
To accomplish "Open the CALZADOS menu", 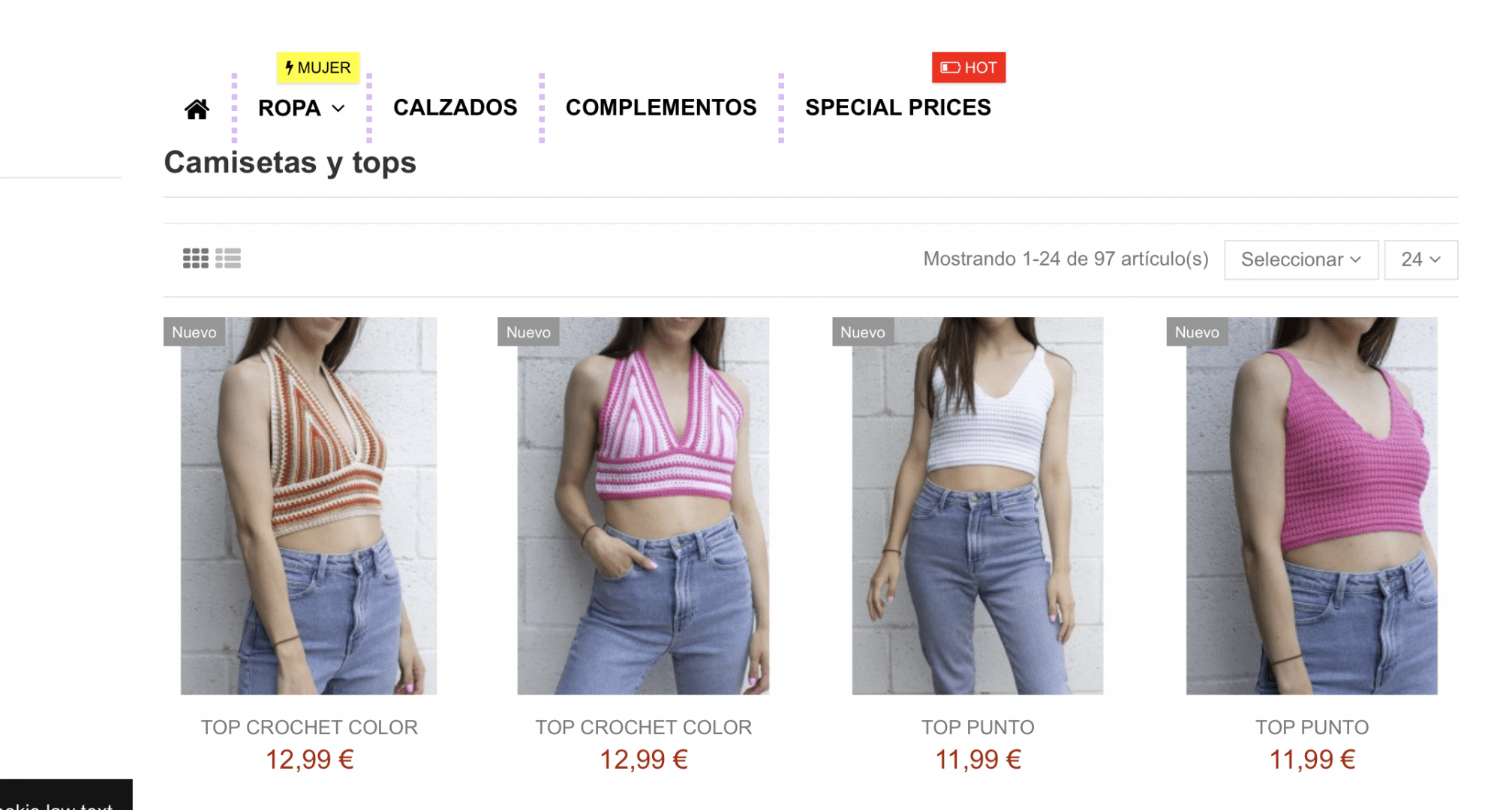I will [455, 107].
